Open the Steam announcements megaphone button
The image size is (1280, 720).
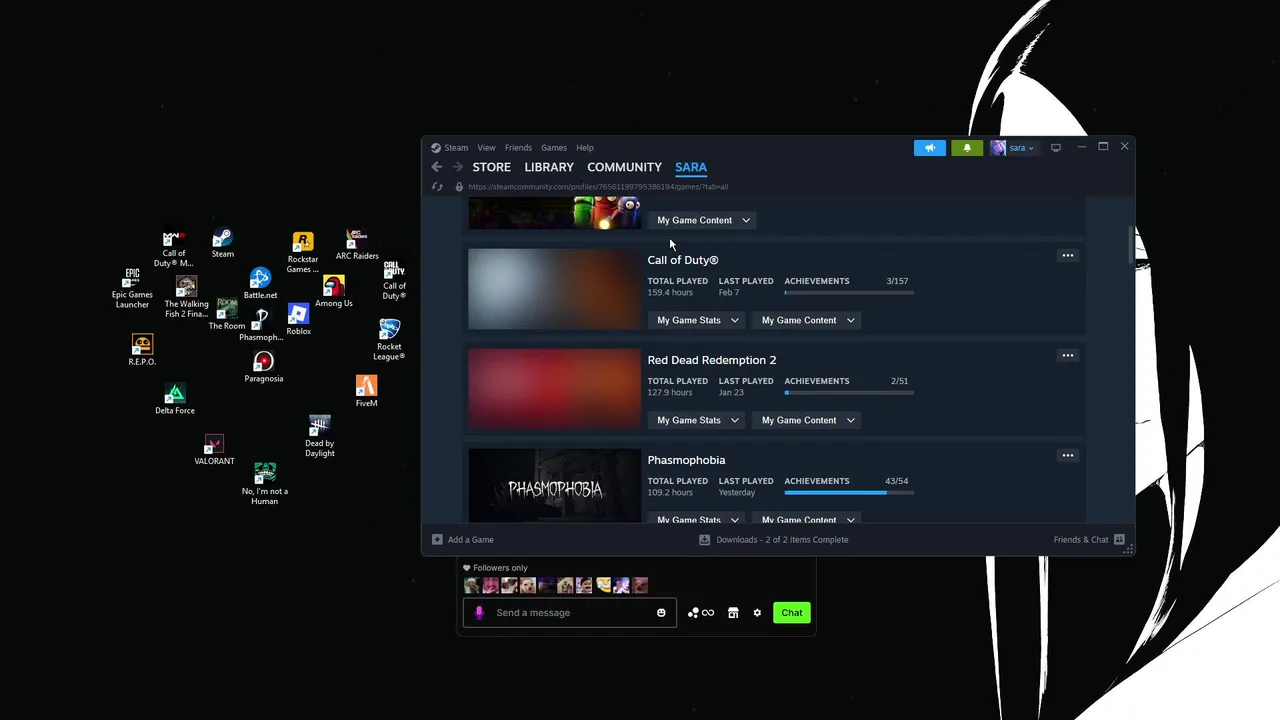pos(929,148)
